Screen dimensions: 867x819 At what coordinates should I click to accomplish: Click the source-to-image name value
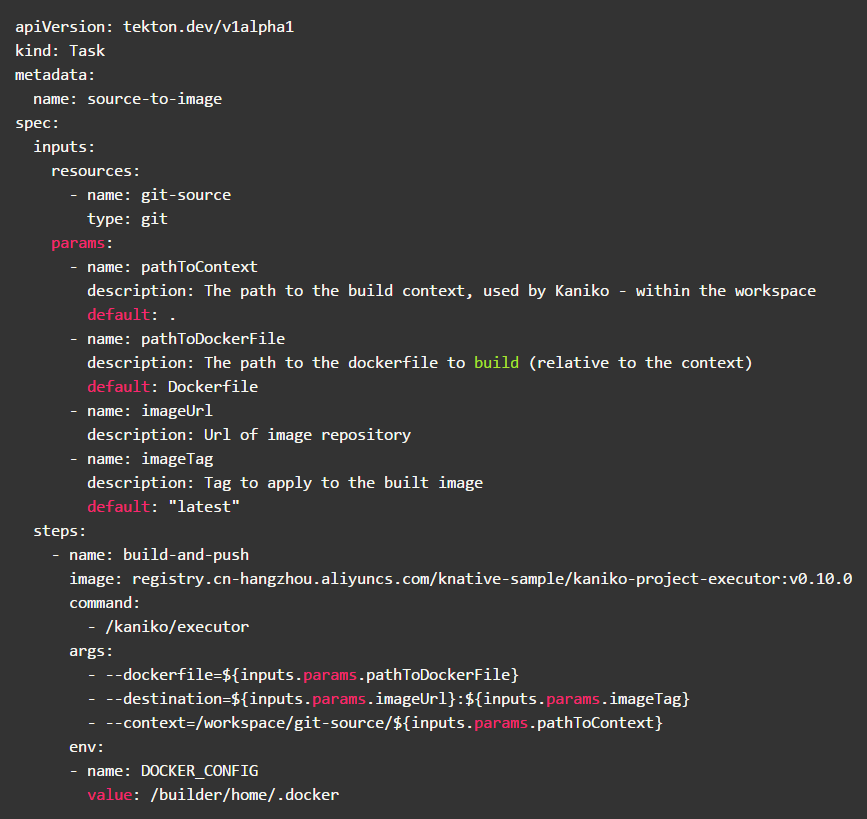pyautogui.click(x=154, y=99)
